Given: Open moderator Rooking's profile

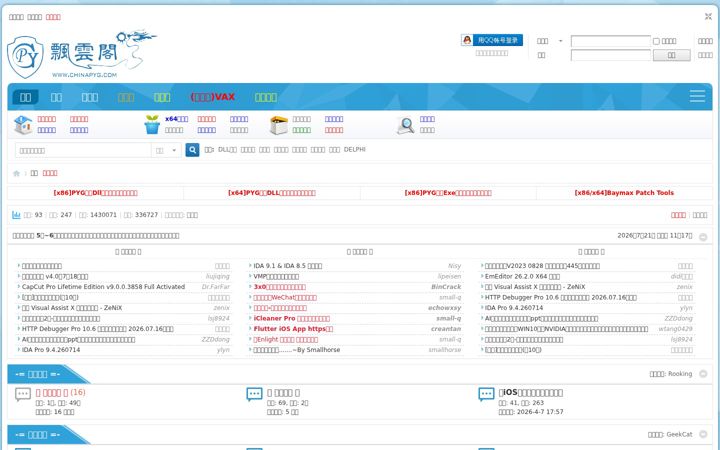Looking at the screenshot, I should point(680,374).
